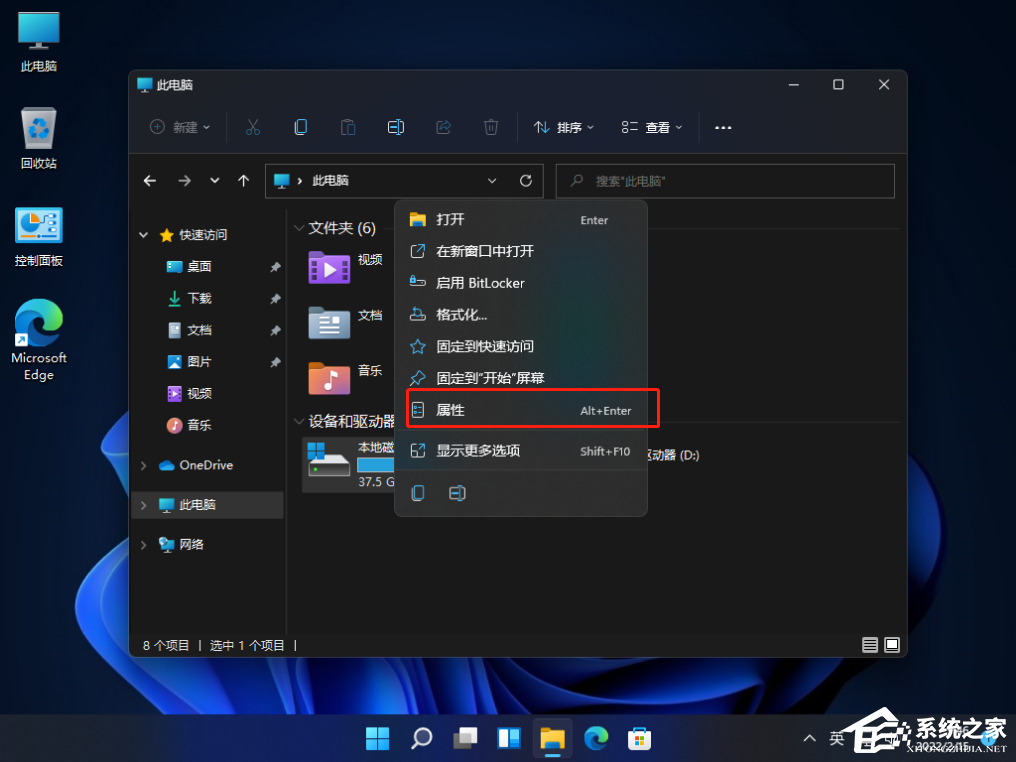The width and height of the screenshot is (1016, 762).
Task: Click the Windows Start button on taskbar
Action: 377,738
